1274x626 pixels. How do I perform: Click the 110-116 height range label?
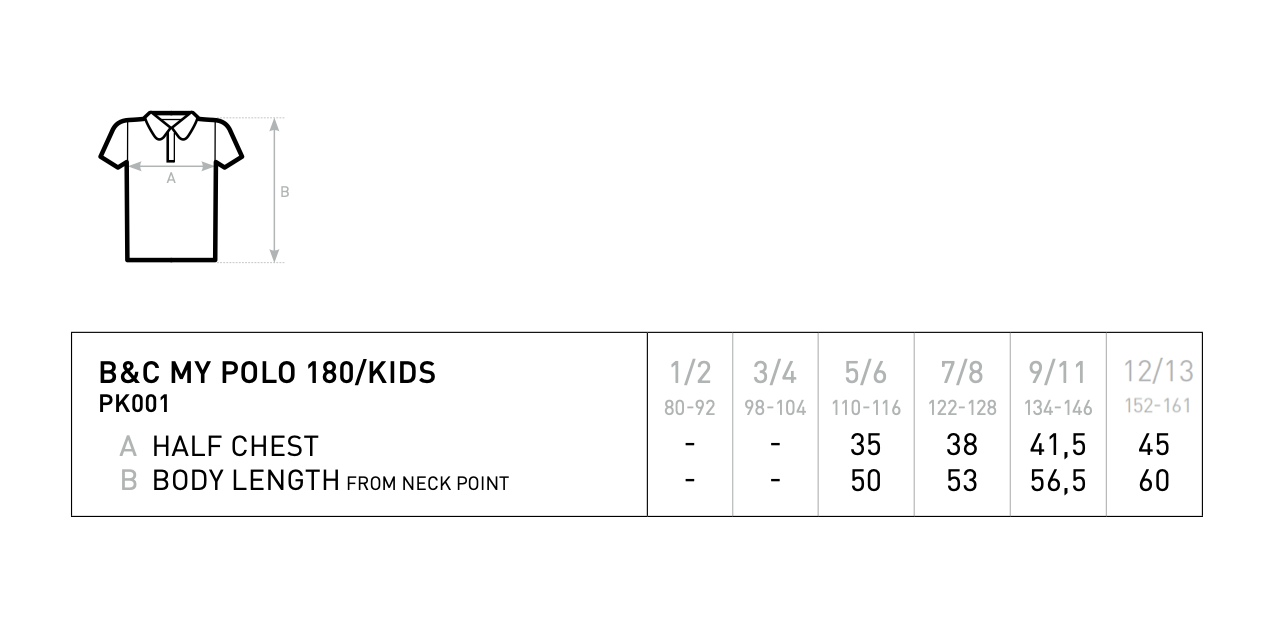click(866, 408)
